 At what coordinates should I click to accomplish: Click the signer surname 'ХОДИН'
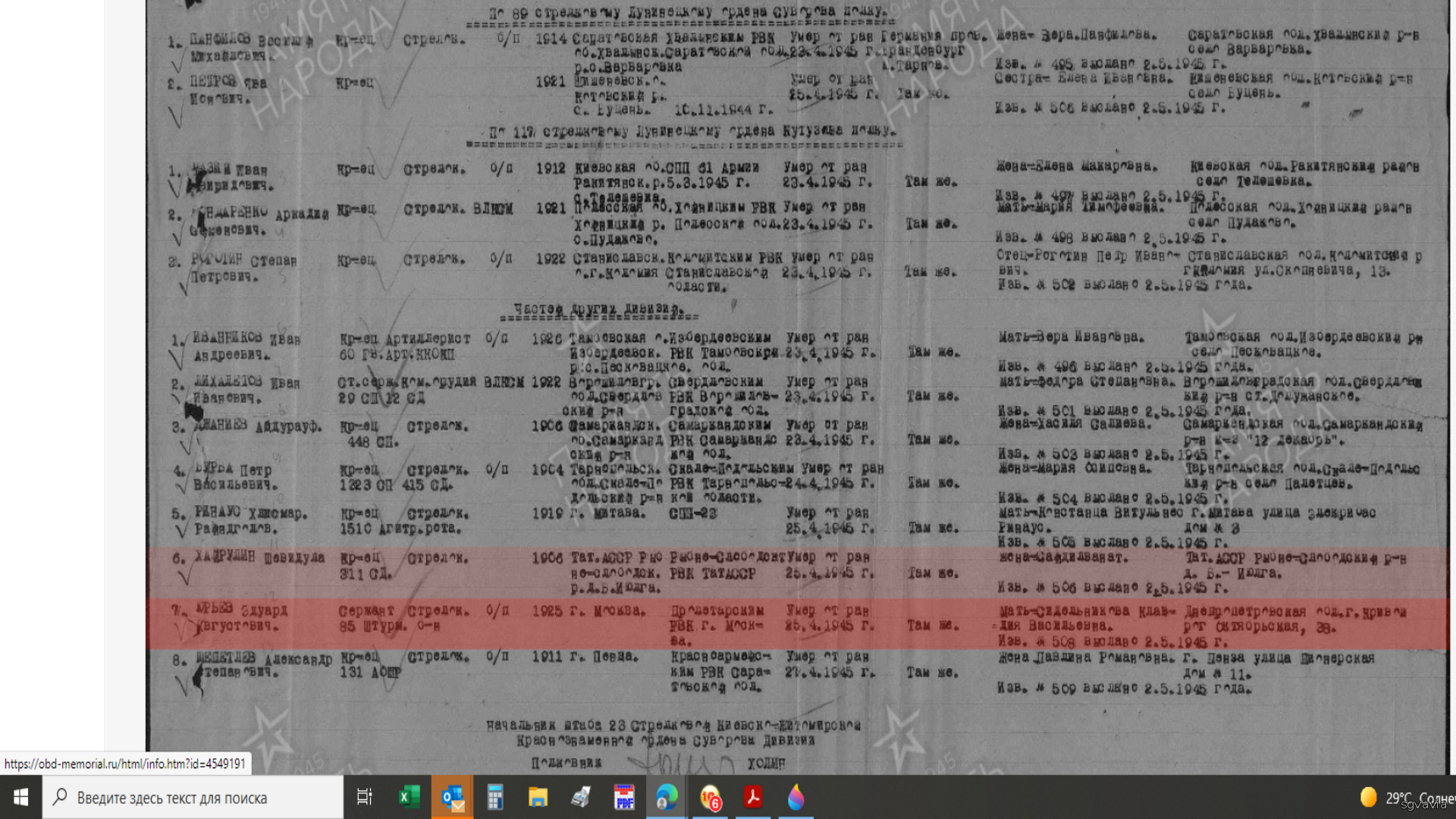click(x=766, y=763)
